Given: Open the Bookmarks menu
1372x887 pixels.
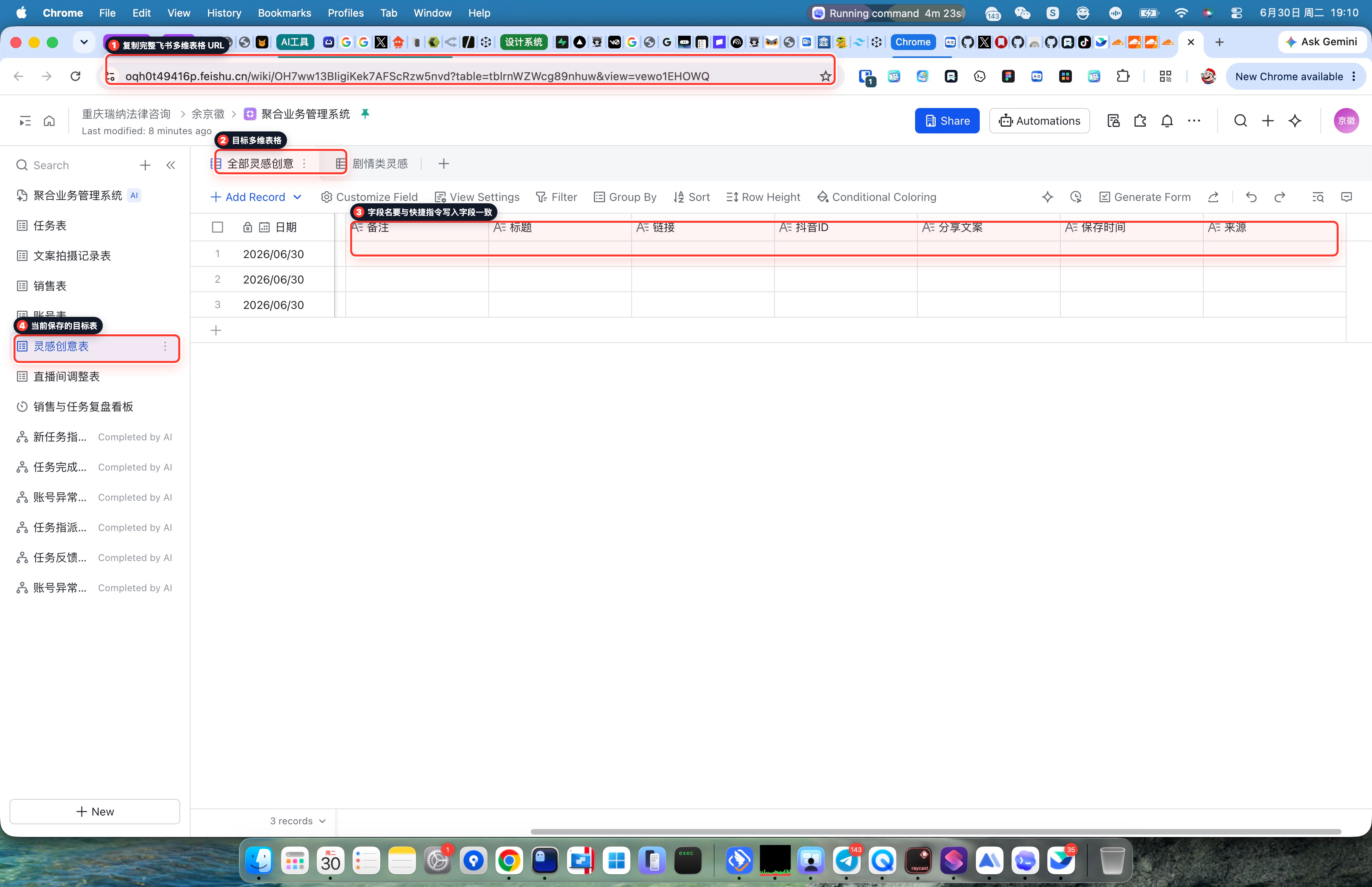Looking at the screenshot, I should pos(284,13).
